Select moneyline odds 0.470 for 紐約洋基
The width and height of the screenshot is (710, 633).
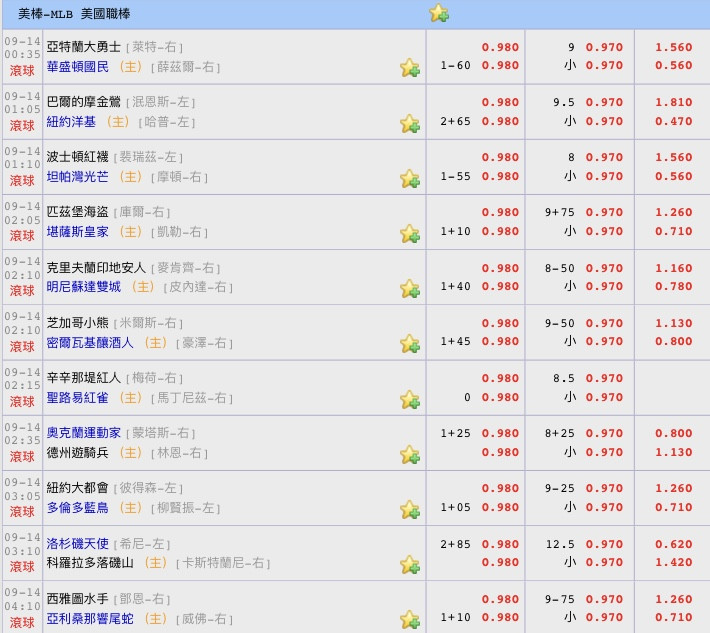point(673,121)
